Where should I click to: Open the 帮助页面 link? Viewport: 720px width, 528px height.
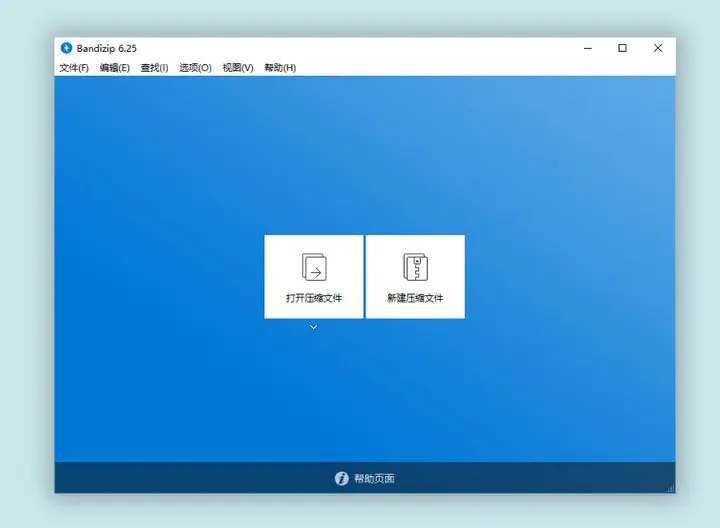click(x=374, y=478)
